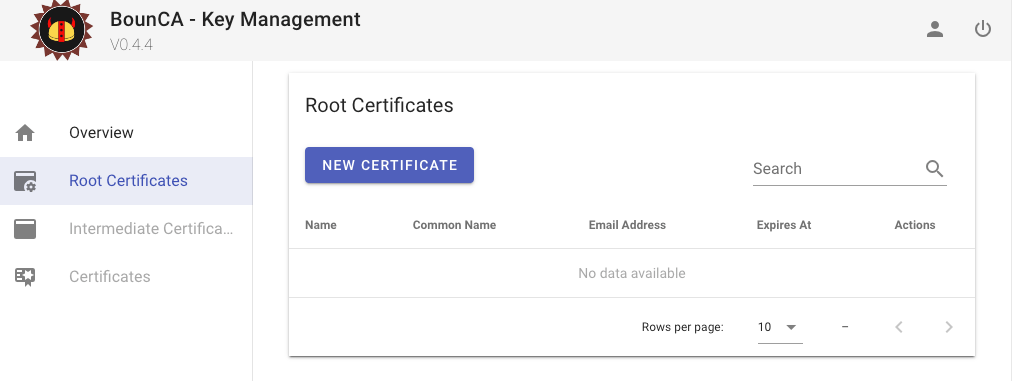Sort table by Name column

(321, 225)
